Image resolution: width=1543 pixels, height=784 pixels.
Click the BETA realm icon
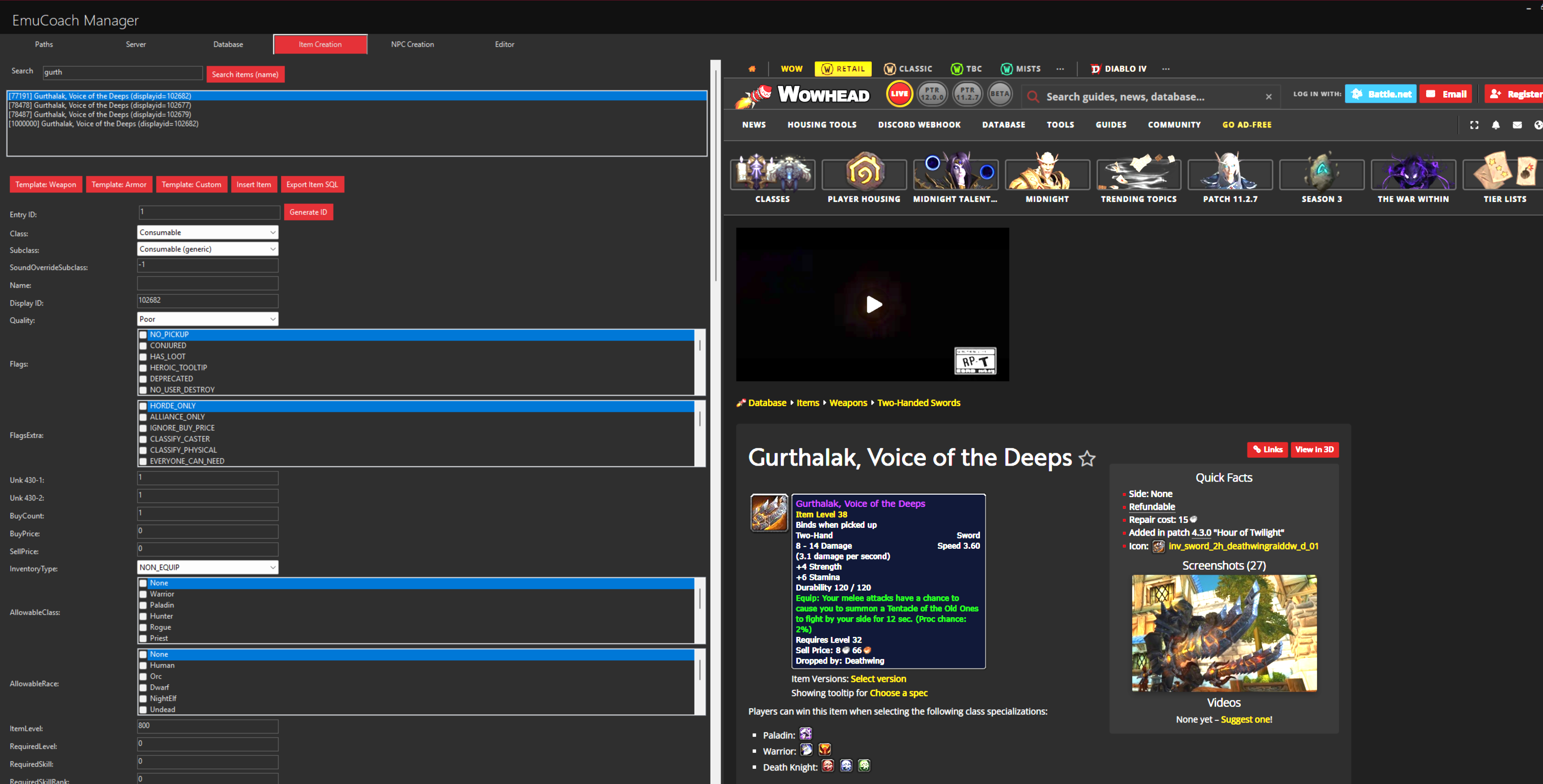[x=1000, y=93]
